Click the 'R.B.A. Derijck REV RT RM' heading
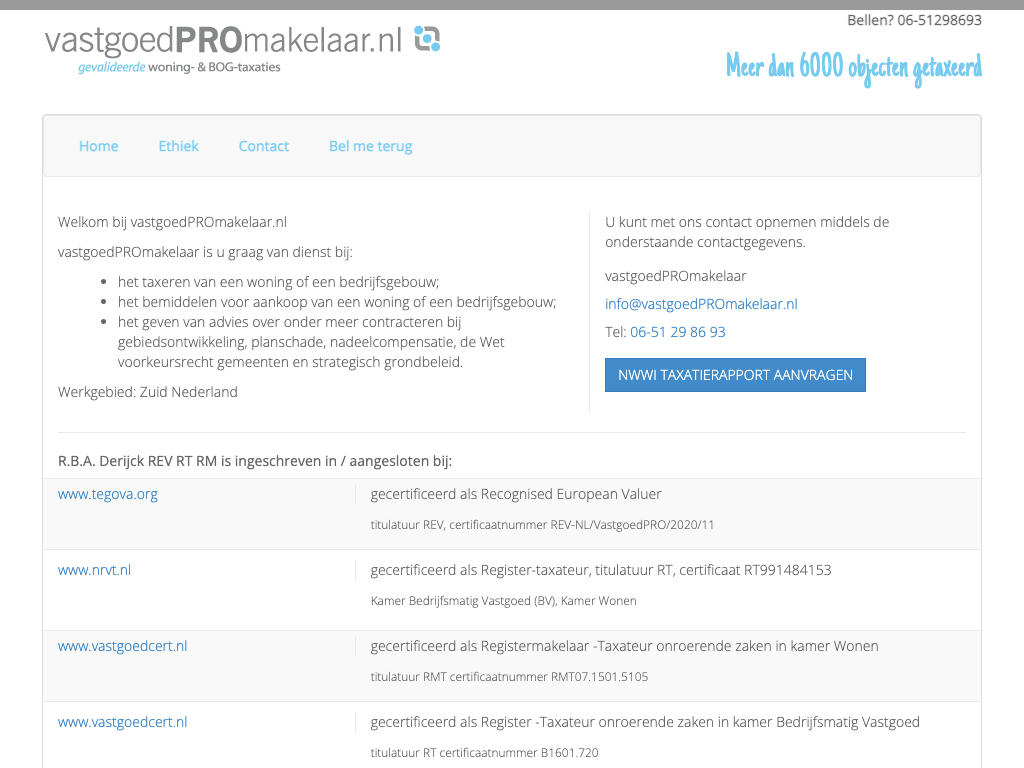1024x768 pixels. 255,461
